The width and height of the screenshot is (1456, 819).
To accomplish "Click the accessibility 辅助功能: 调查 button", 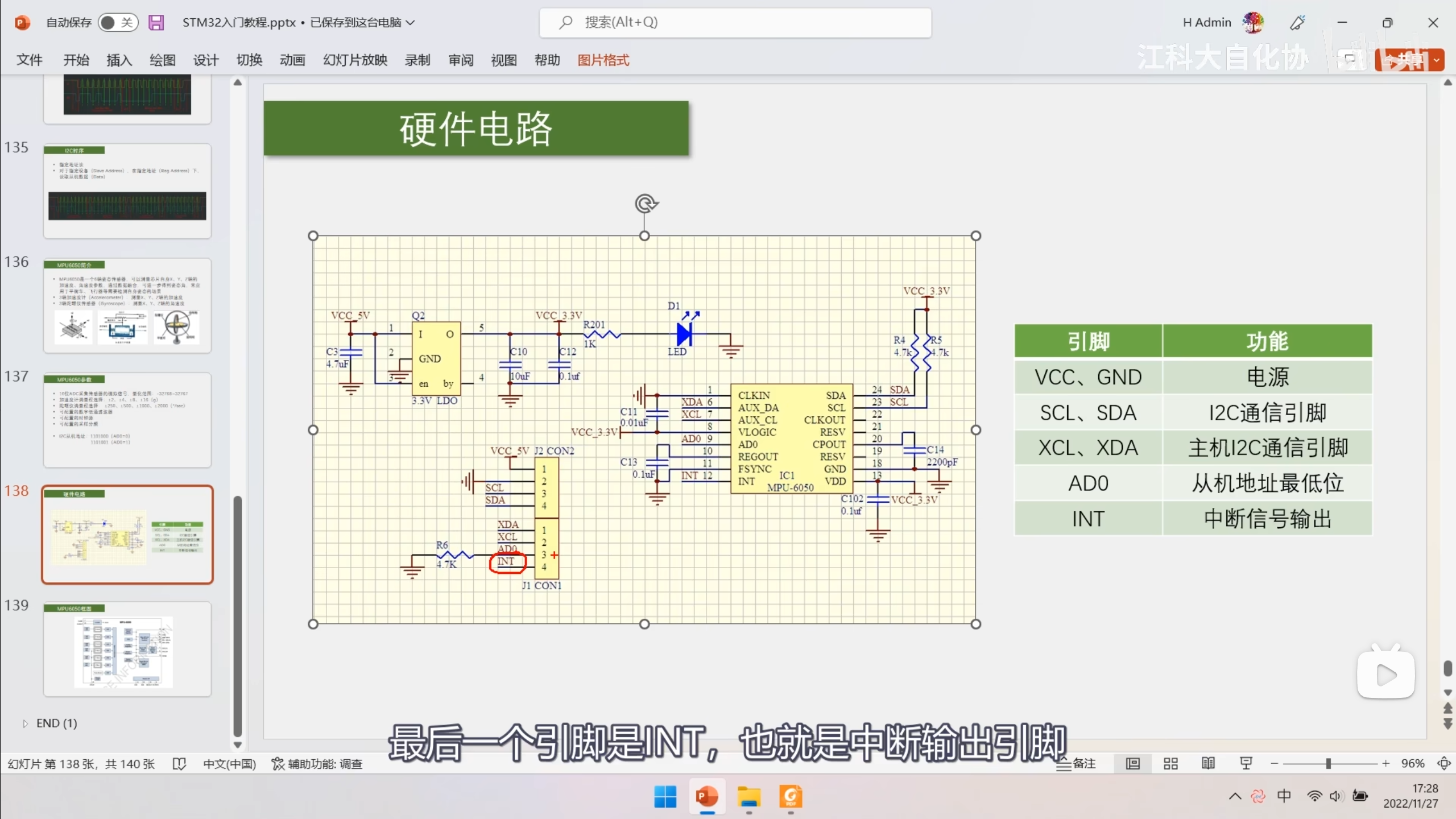I will [317, 763].
